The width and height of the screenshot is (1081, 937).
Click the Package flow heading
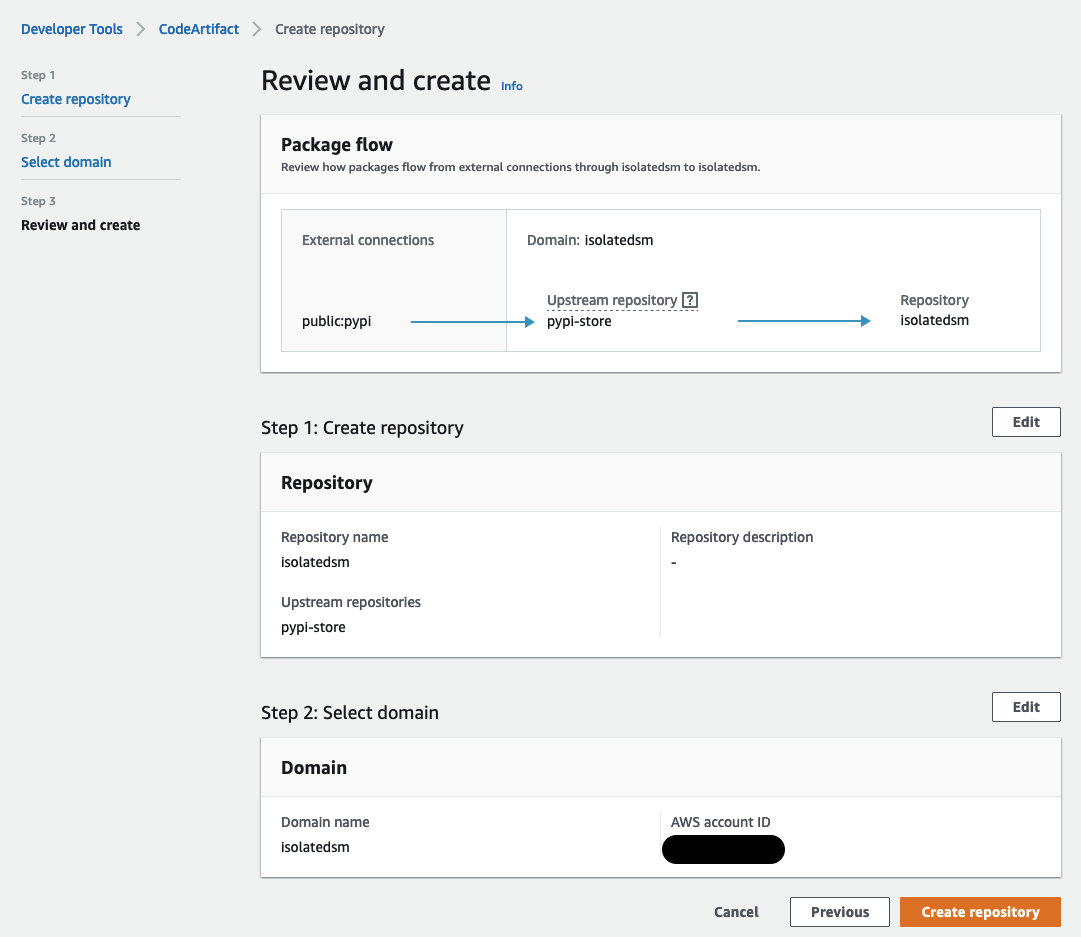(x=336, y=145)
